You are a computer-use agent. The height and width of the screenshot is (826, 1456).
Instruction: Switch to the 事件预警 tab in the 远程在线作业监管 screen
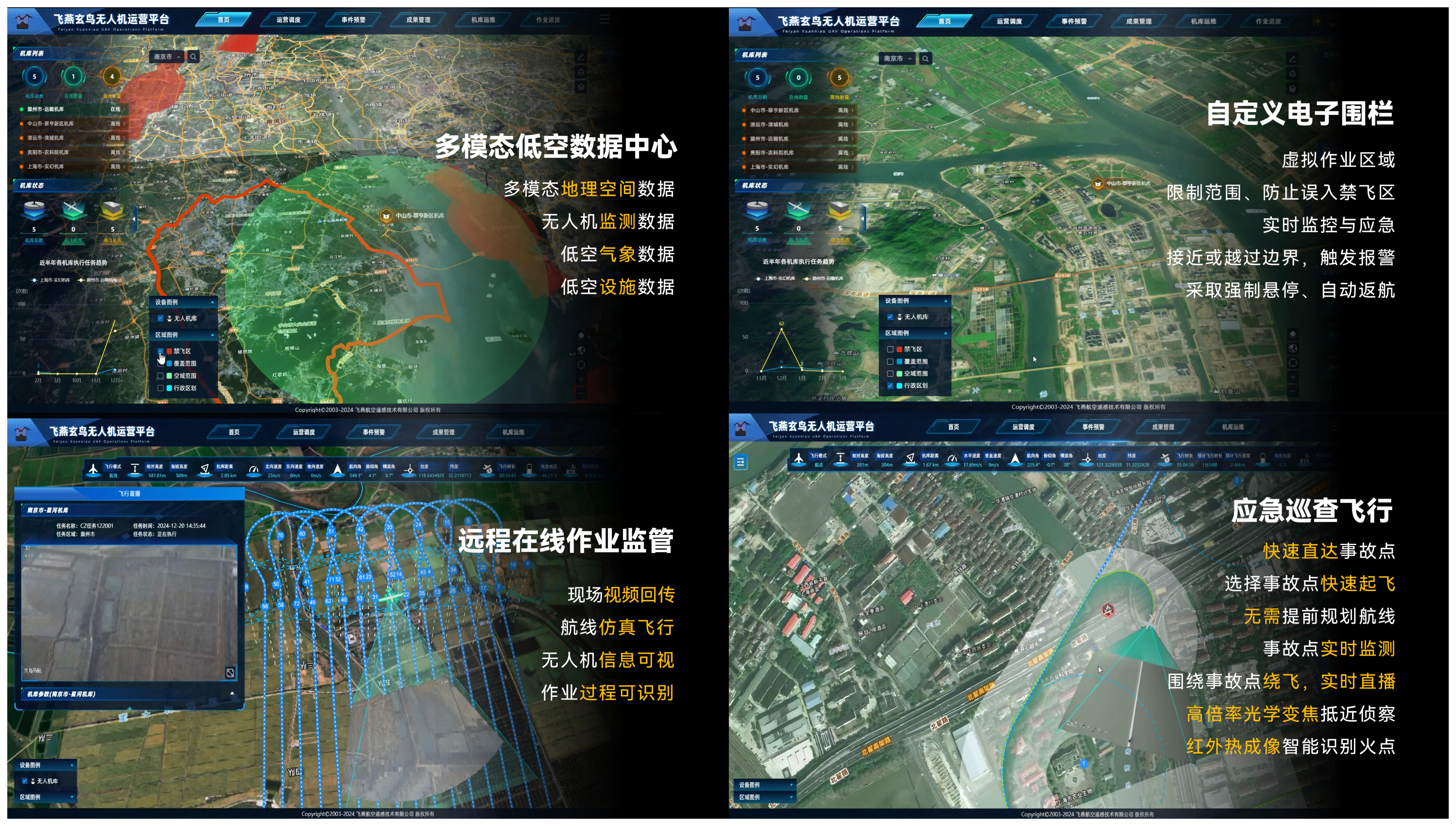point(374,432)
